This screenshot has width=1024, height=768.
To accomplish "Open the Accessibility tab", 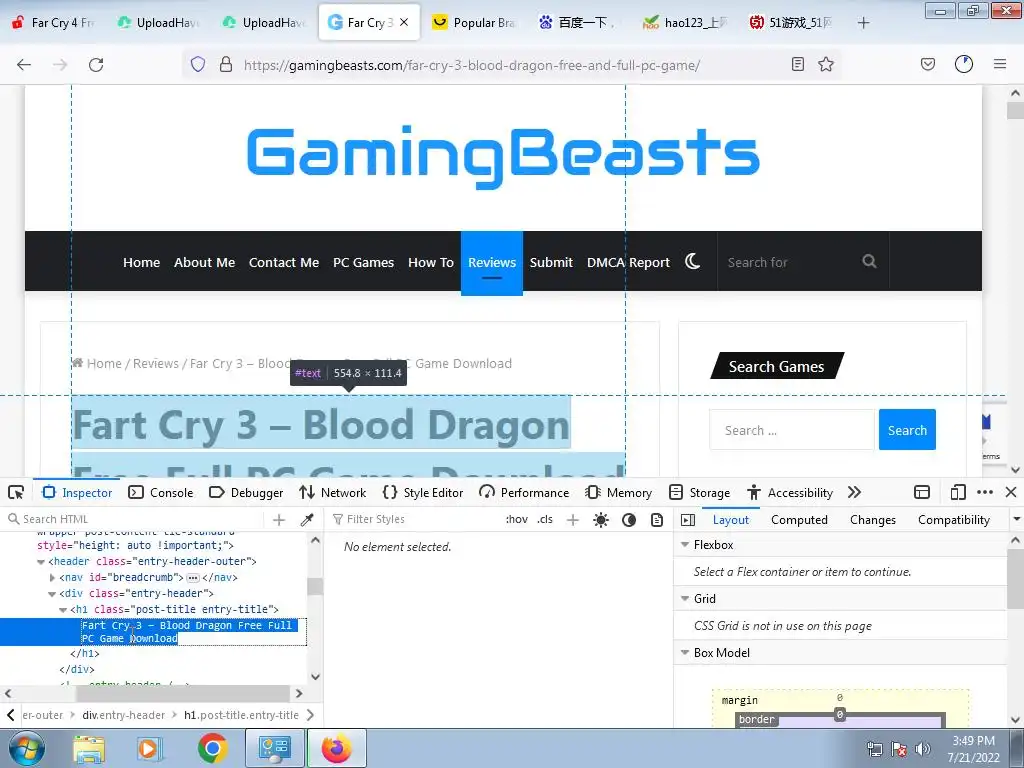I will [x=790, y=492].
